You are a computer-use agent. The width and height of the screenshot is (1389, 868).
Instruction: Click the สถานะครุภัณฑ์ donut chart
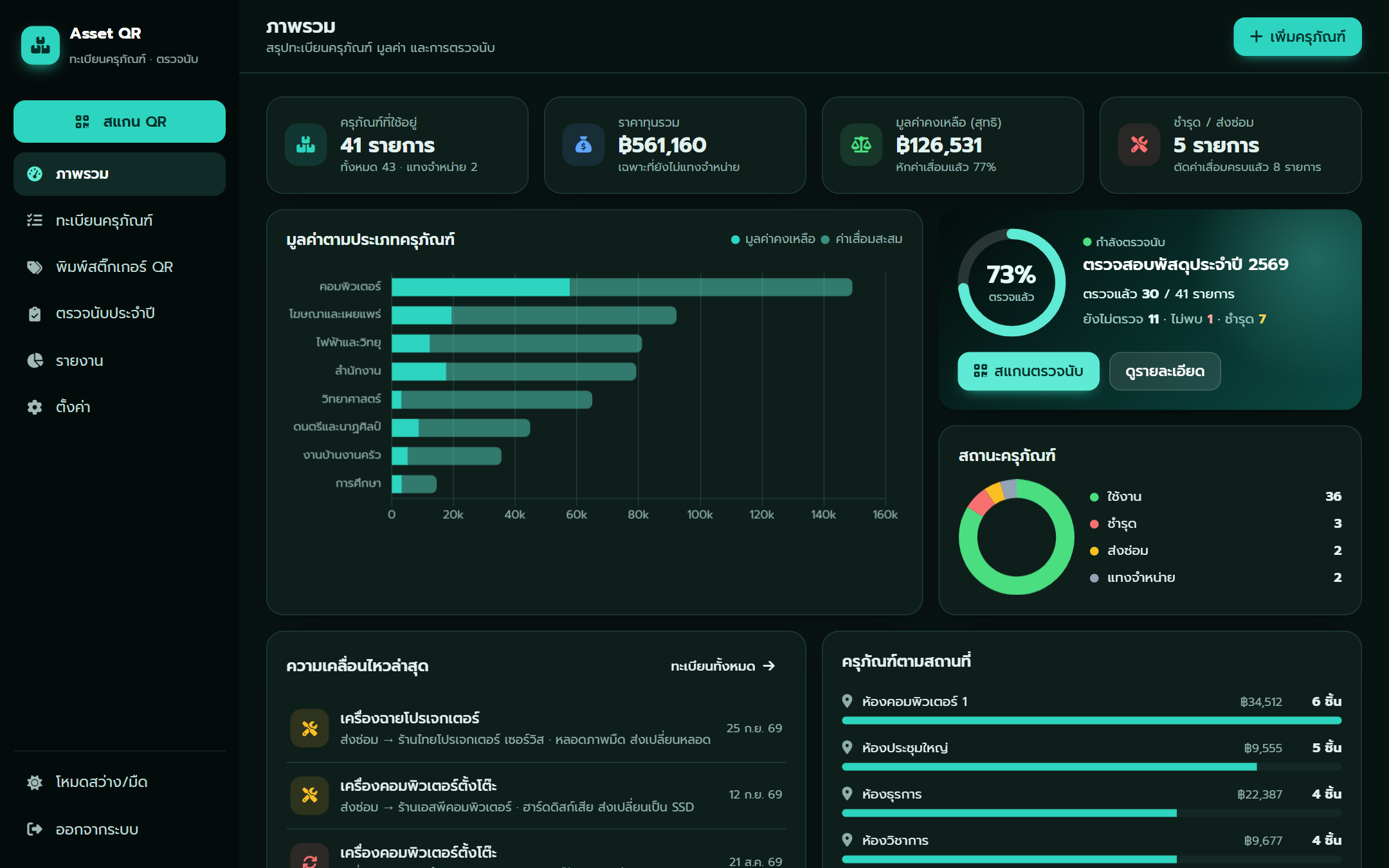pyautogui.click(x=1016, y=537)
